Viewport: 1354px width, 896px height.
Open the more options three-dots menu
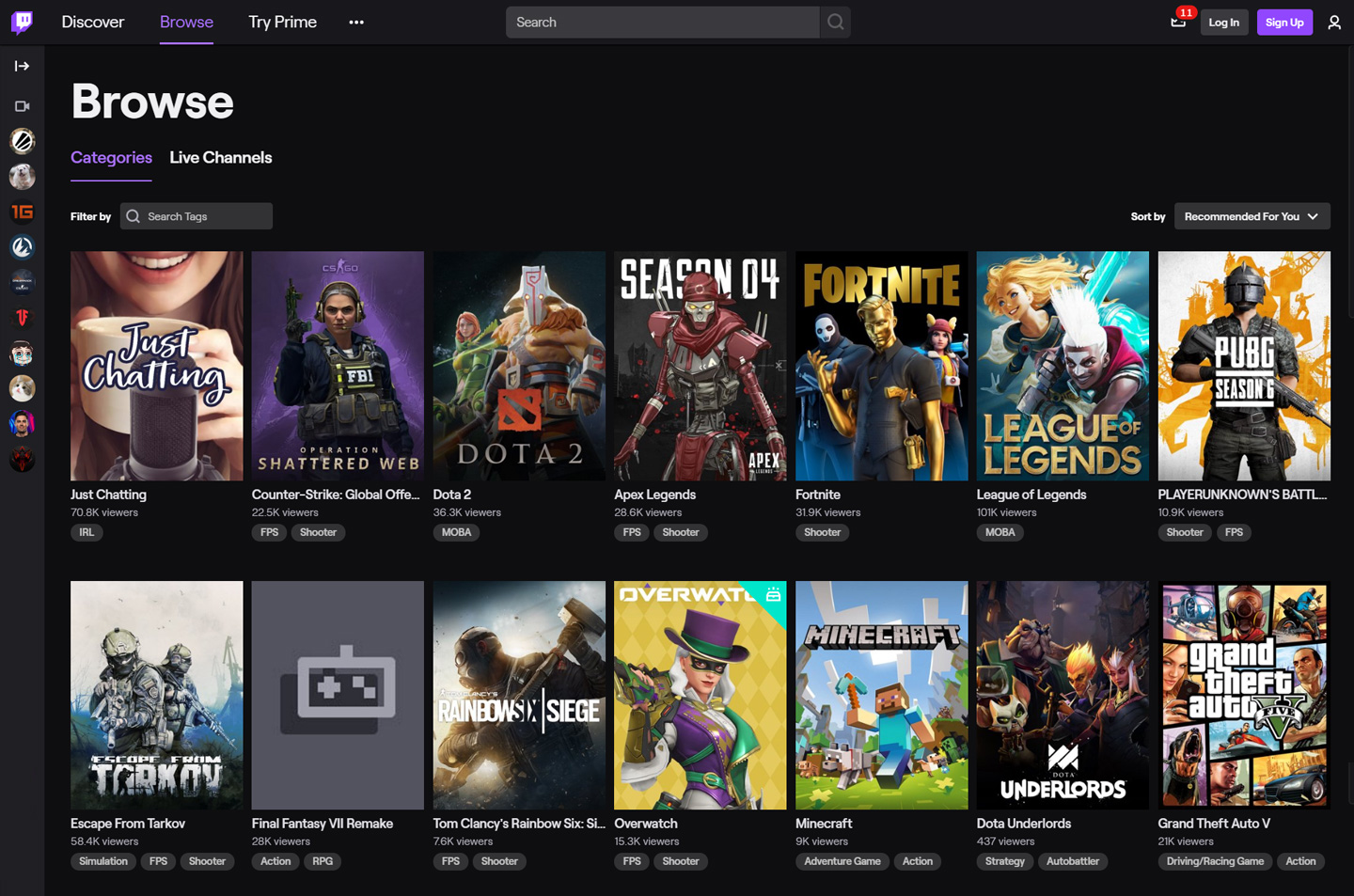click(x=356, y=22)
